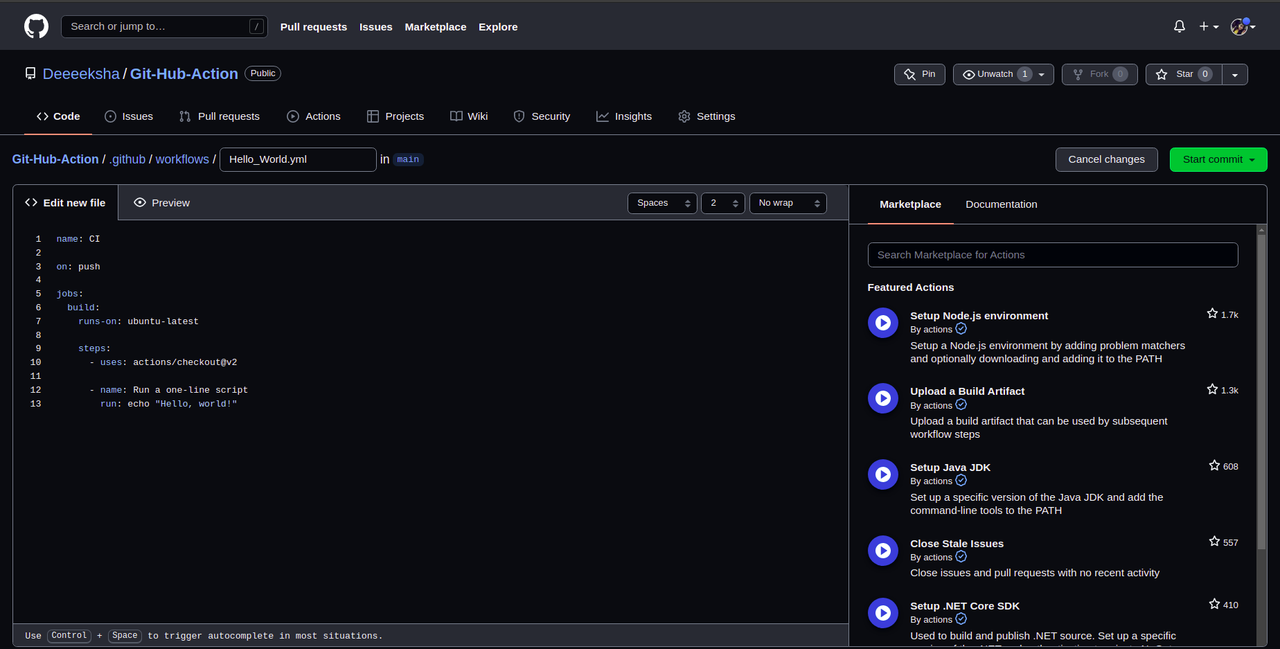Click the main branch label

pos(408,159)
